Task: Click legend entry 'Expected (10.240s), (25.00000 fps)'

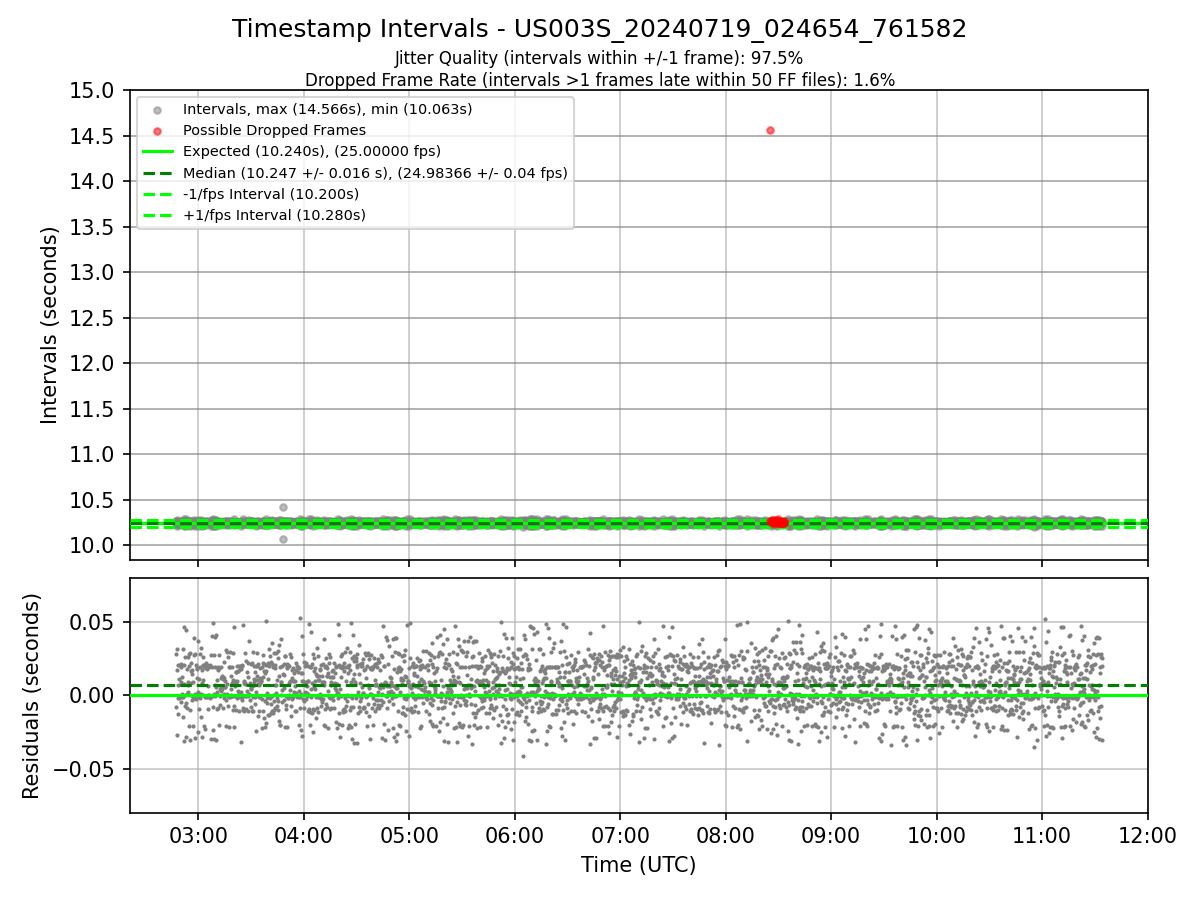Action: 312,151
